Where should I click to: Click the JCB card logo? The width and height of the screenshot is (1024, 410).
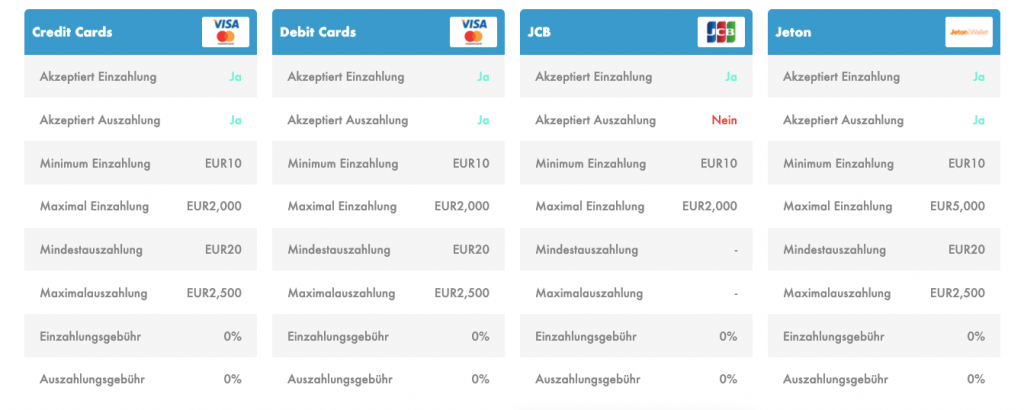click(721, 32)
